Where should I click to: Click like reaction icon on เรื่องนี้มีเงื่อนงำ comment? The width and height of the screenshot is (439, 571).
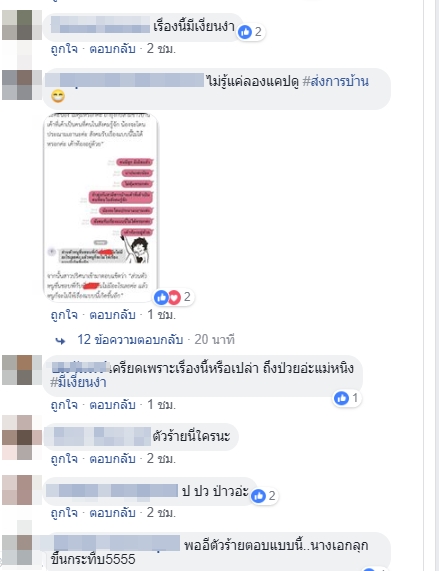coord(245,32)
